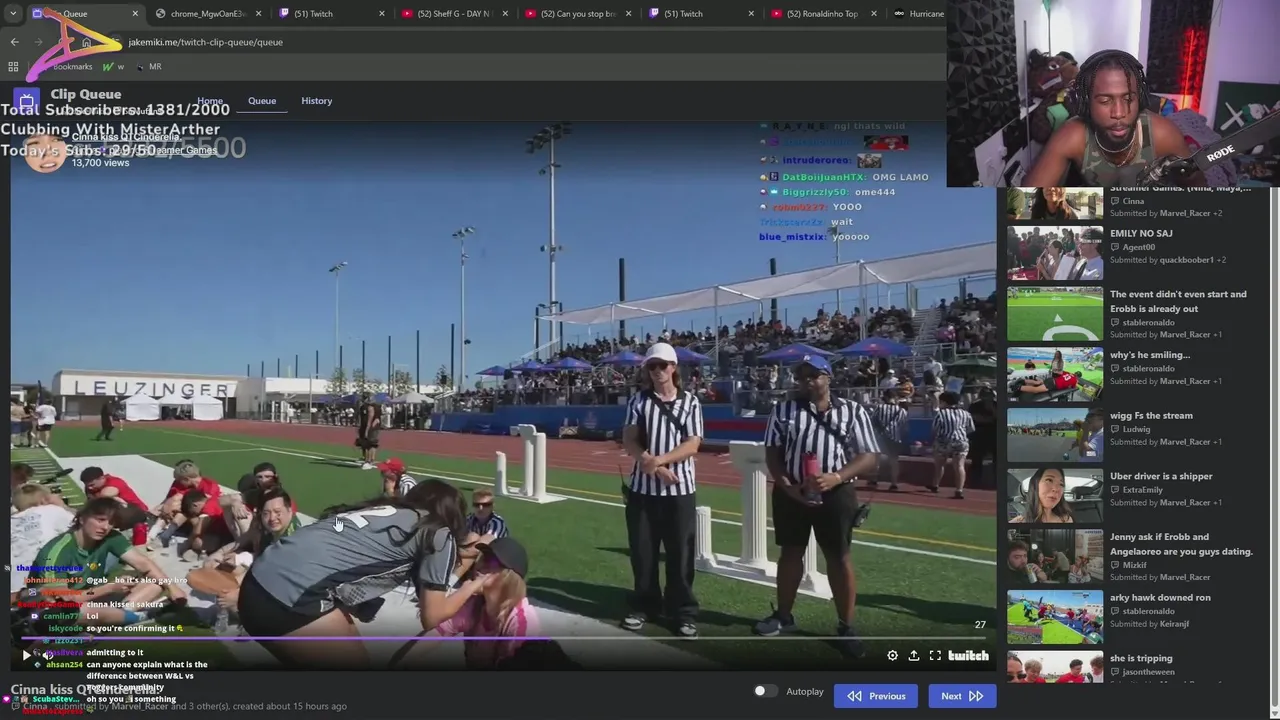
Task: Switch to the 'Hurricane' browser tab
Action: point(918,14)
